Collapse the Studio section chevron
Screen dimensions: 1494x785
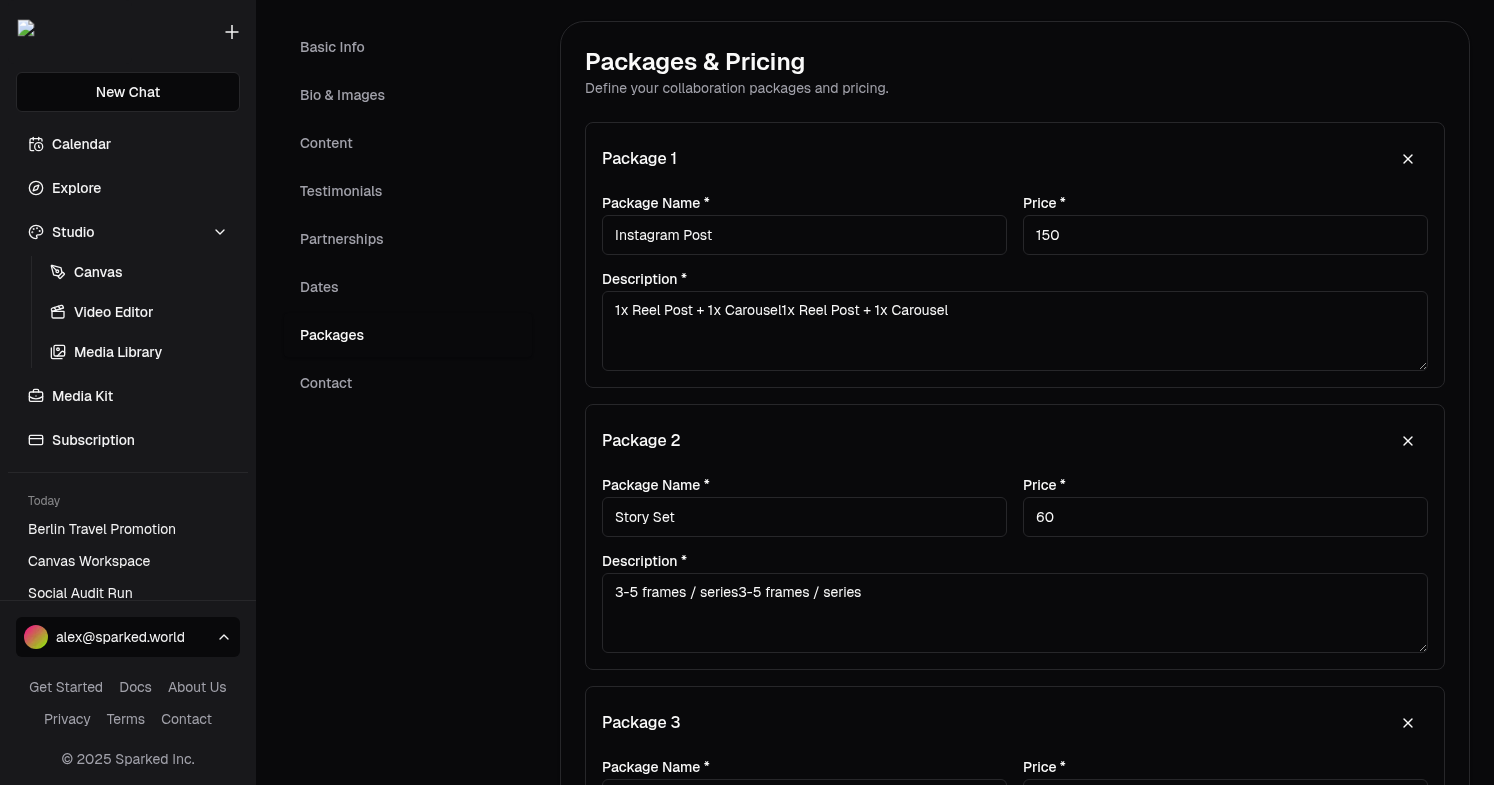(x=220, y=232)
